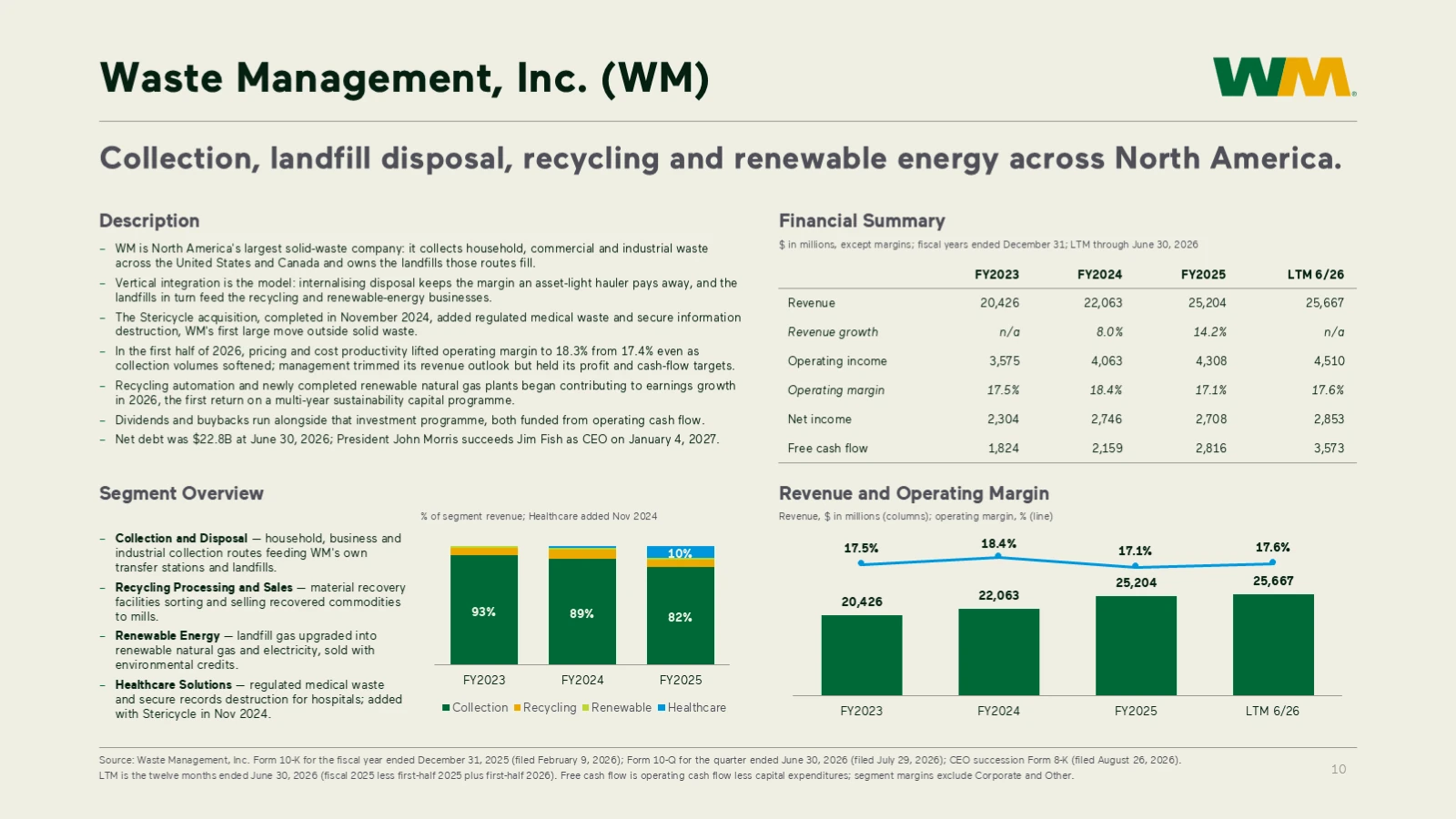The image size is (1456, 819).
Task: Click the 82% segment of the FY2025 stacked bar
Action: coord(681,616)
